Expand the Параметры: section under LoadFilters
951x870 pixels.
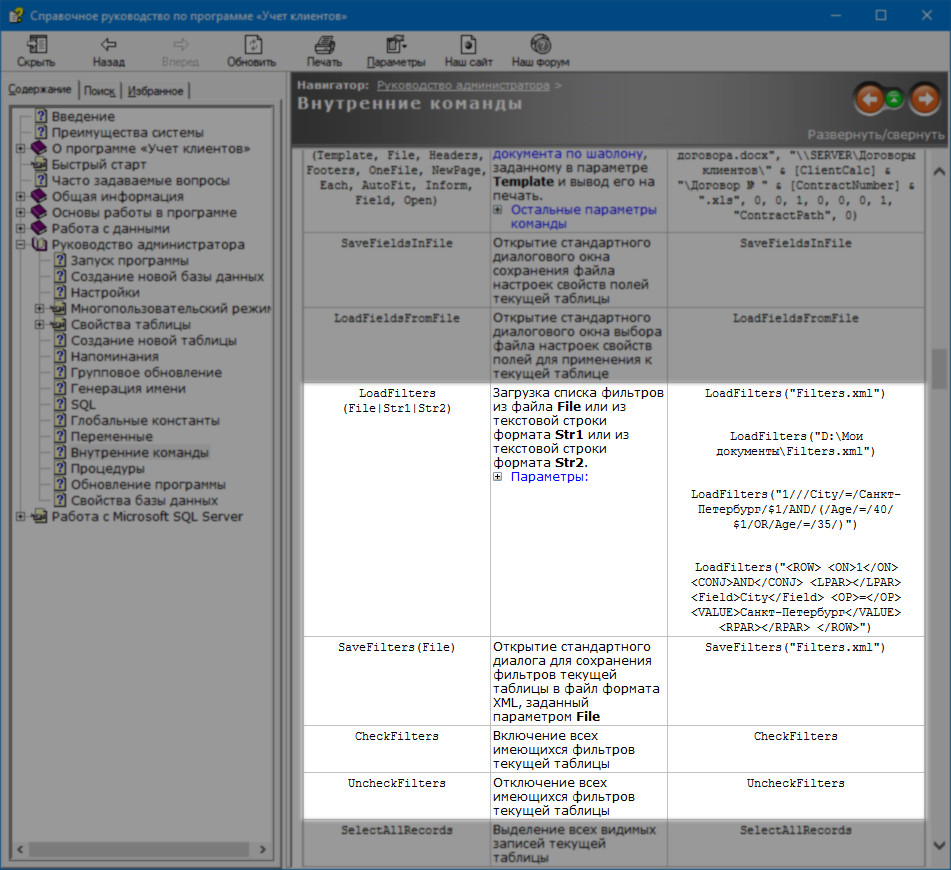click(549, 477)
